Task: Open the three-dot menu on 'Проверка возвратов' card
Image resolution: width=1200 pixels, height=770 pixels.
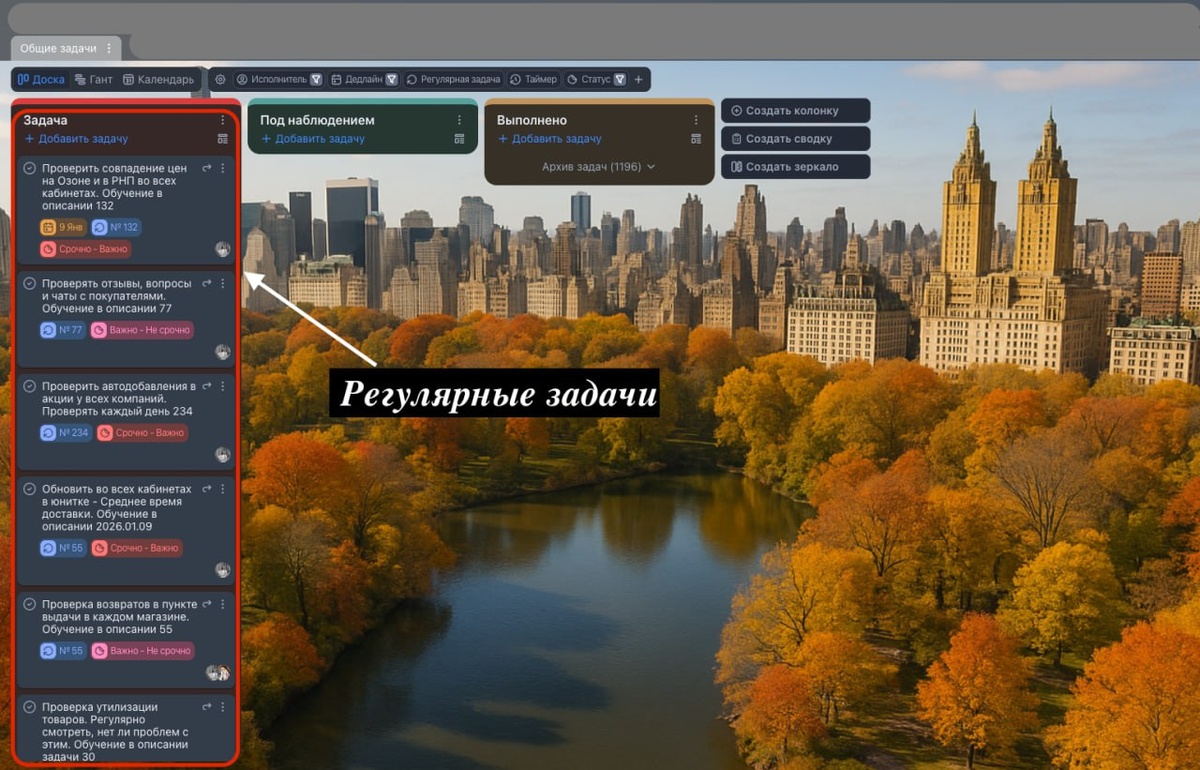Action: click(x=222, y=605)
